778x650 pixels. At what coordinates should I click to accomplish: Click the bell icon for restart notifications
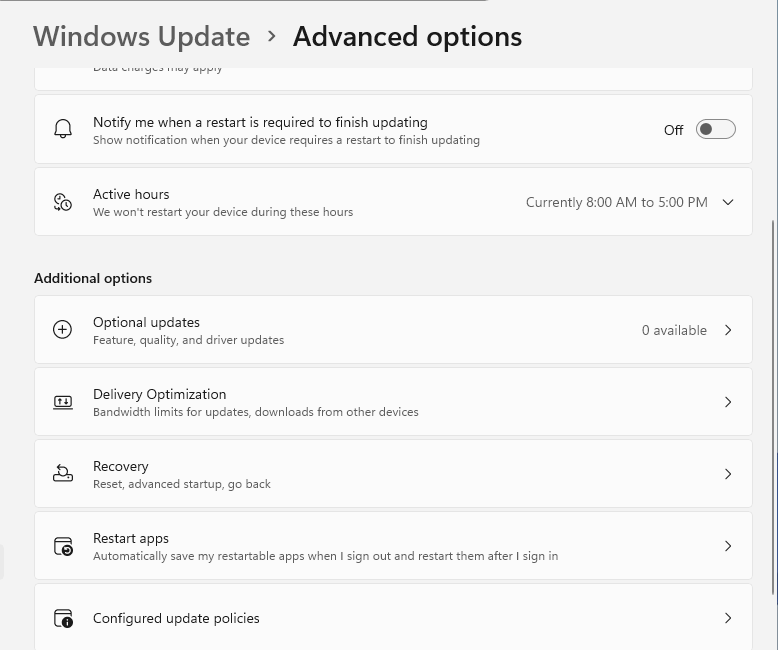(x=63, y=129)
